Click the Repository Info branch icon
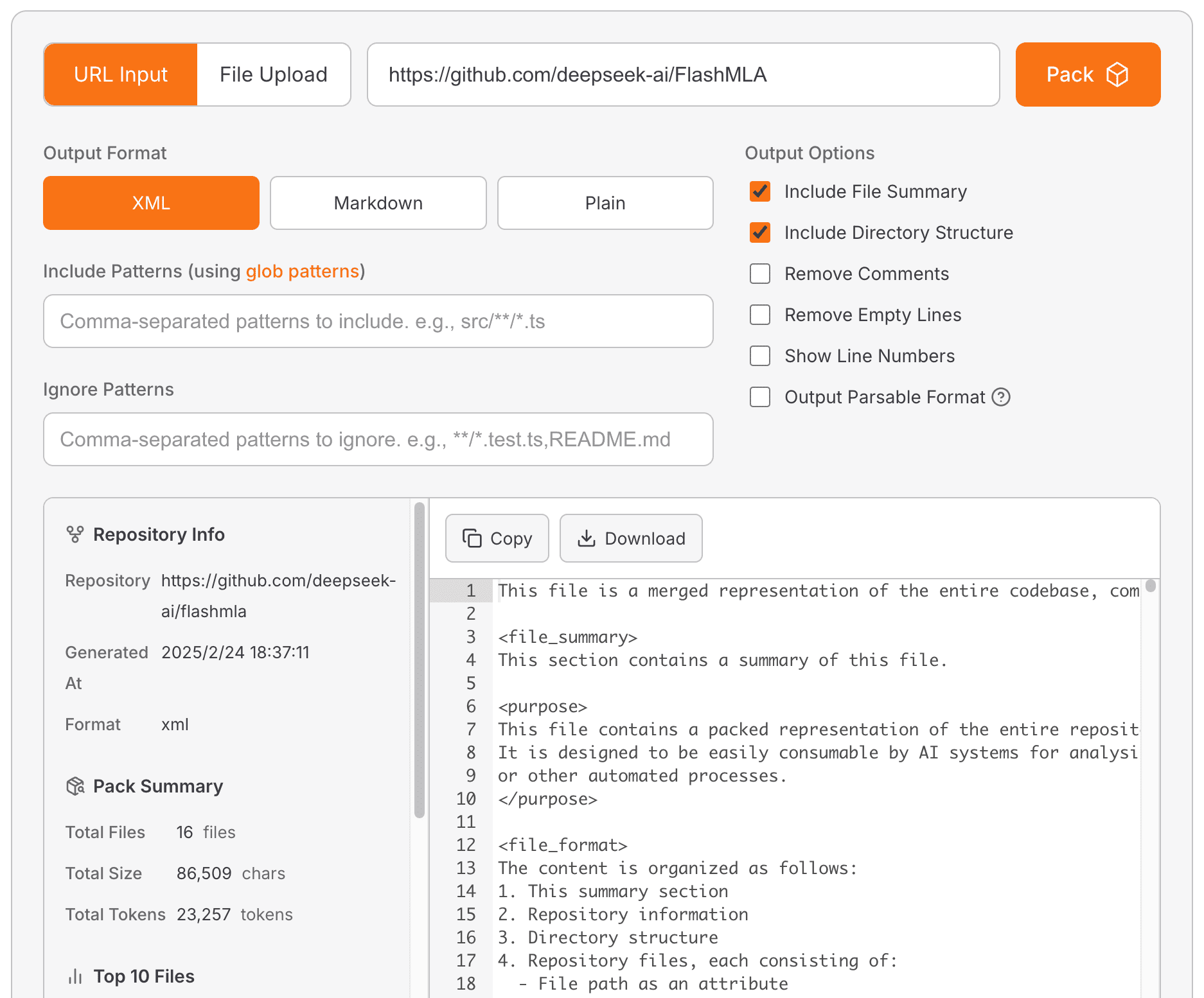The image size is (1204, 998). point(75,534)
